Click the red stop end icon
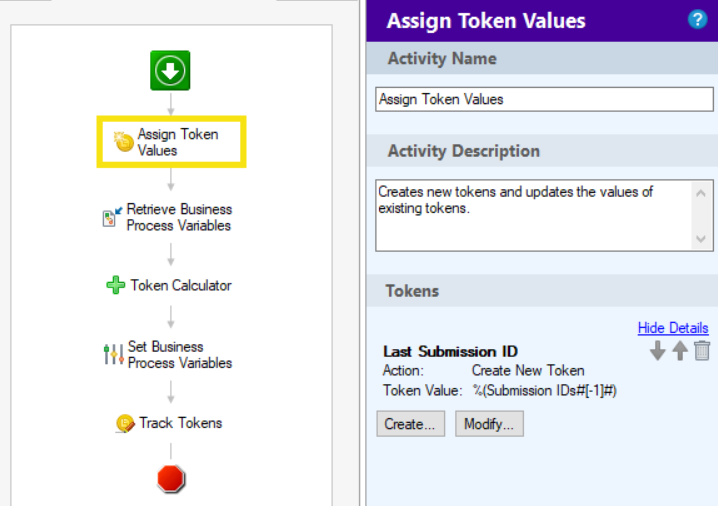This screenshot has height=506, width=718. click(x=171, y=478)
